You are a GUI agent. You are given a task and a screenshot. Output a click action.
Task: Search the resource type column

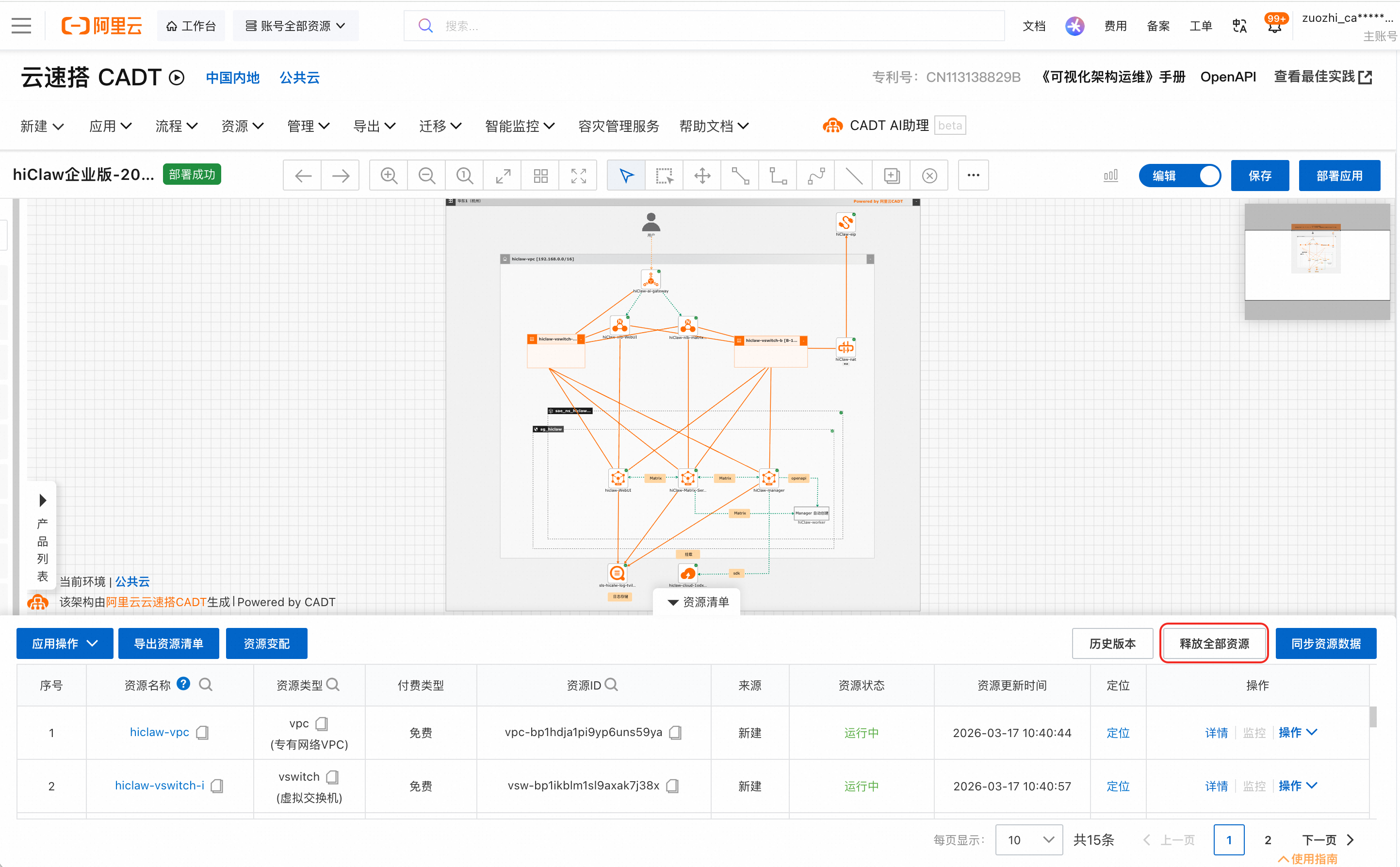[x=333, y=685]
